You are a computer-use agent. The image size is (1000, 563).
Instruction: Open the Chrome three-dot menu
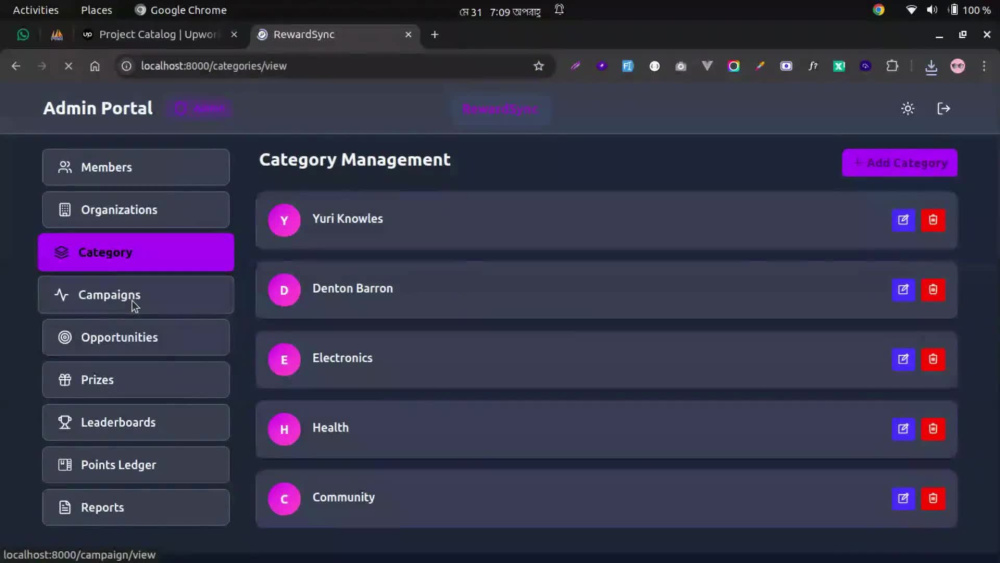(984, 66)
